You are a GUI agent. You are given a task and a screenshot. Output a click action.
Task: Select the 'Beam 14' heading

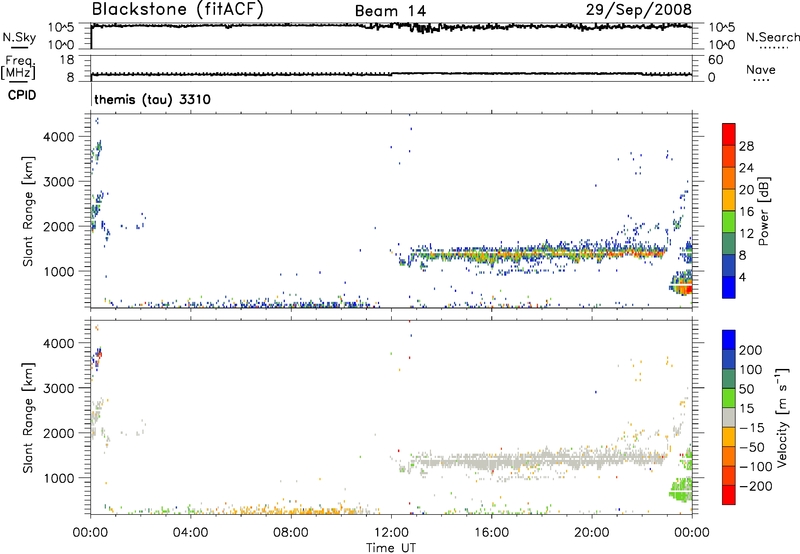(390, 11)
